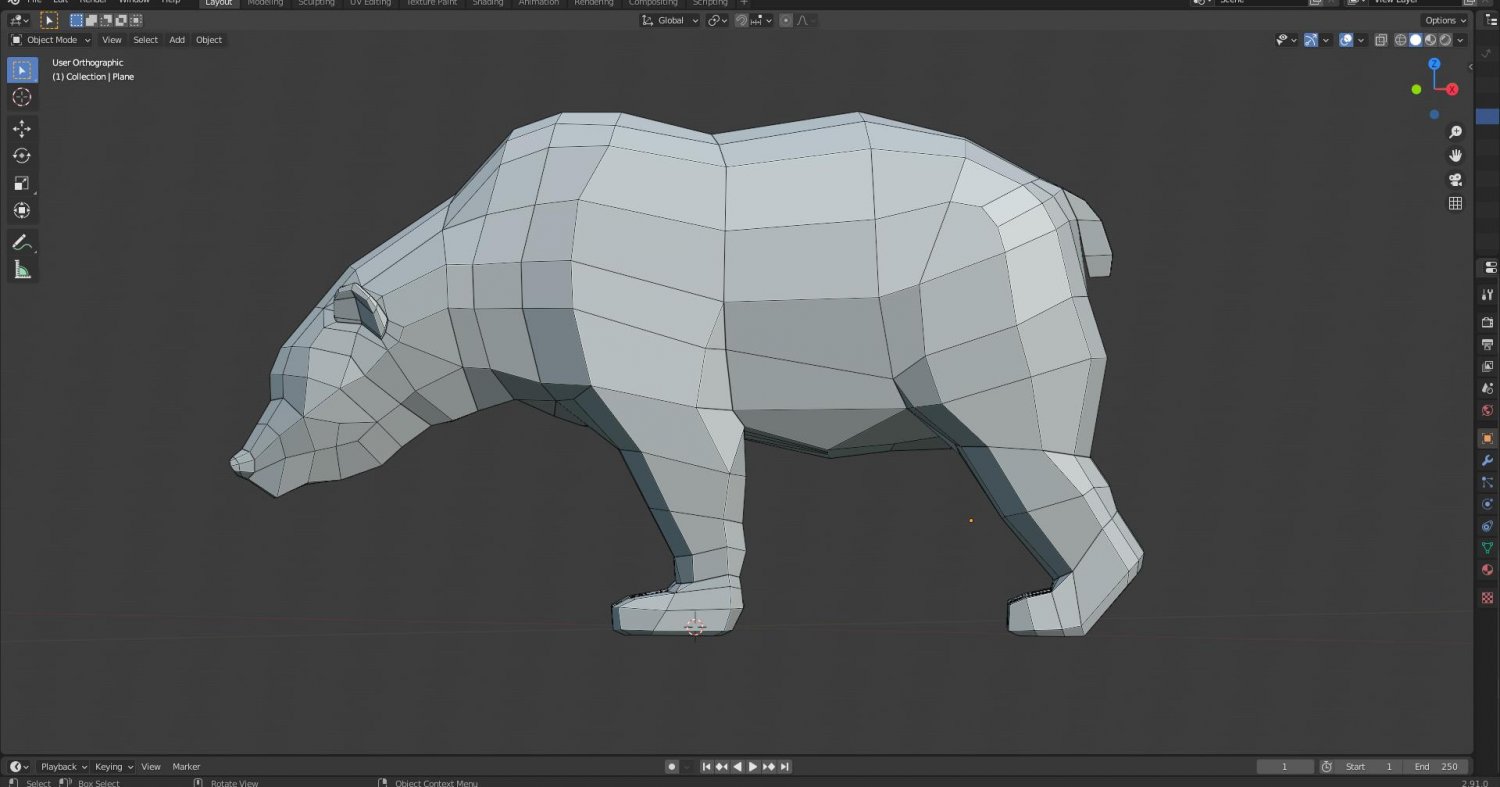Image resolution: width=1500 pixels, height=787 pixels.
Task: Open the Modifiers wrench properties tab
Action: coord(1487,460)
